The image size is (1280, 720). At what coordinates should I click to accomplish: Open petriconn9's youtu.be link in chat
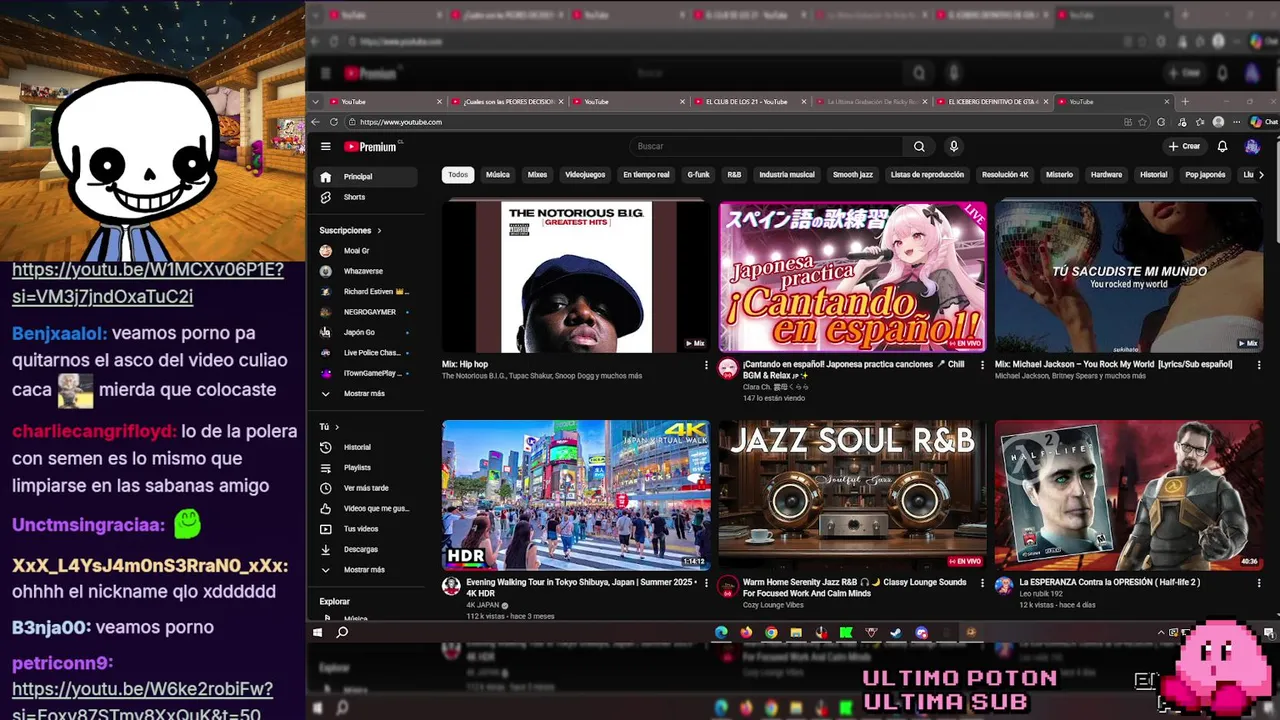pos(142,702)
